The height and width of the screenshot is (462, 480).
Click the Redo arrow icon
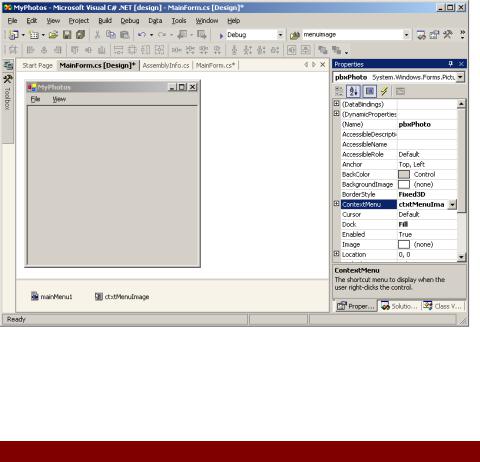(x=162, y=35)
